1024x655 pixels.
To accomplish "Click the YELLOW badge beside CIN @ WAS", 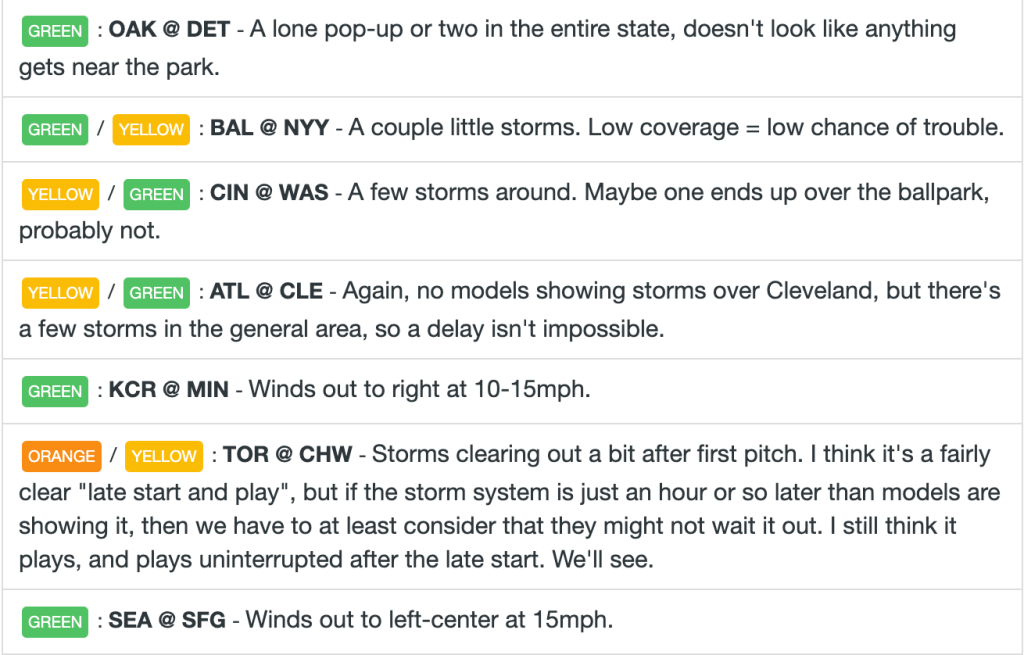I will (60, 194).
